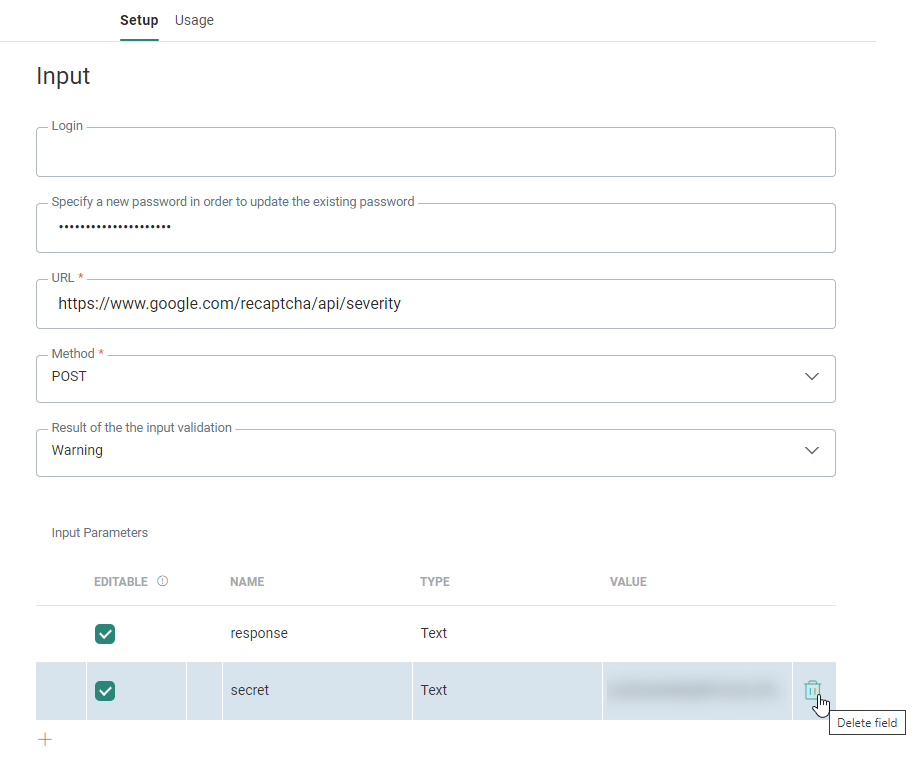Focus the Login input field
920x765 pixels.
[x=435, y=153]
